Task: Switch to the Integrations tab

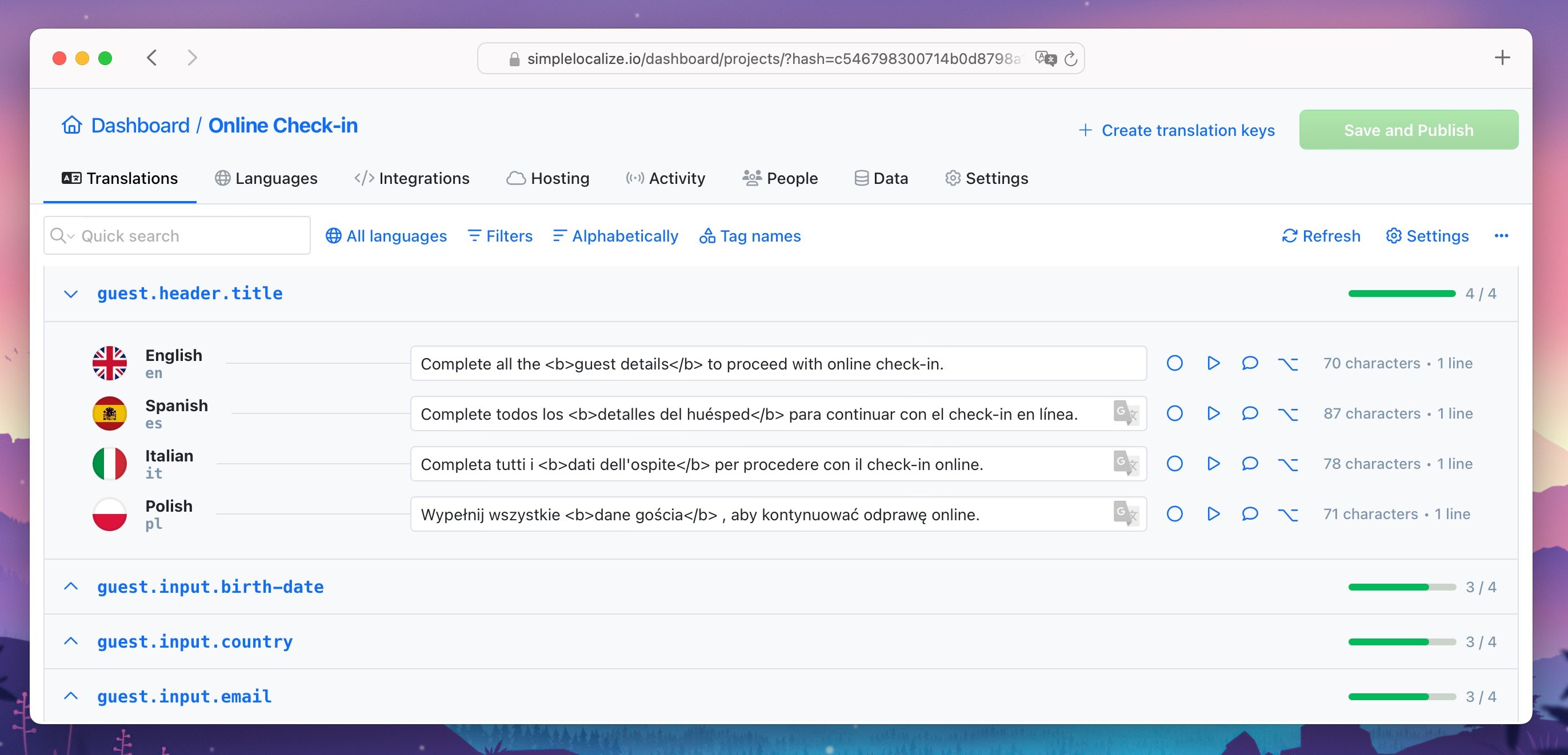Action: pyautogui.click(x=411, y=178)
